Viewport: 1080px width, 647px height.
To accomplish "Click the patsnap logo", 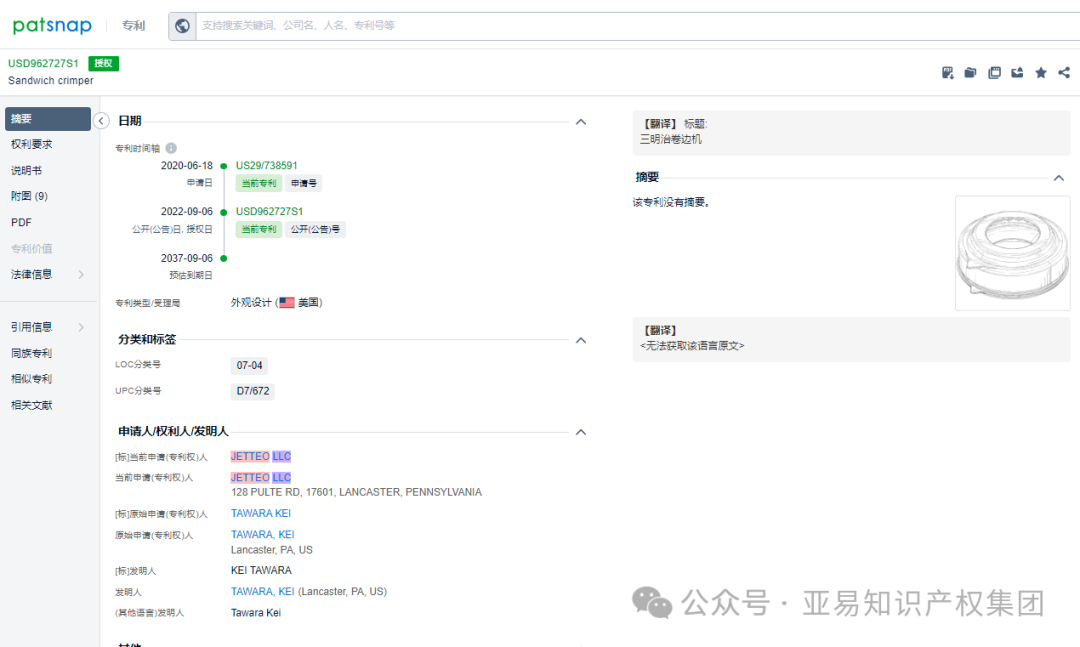I will pyautogui.click(x=52, y=25).
